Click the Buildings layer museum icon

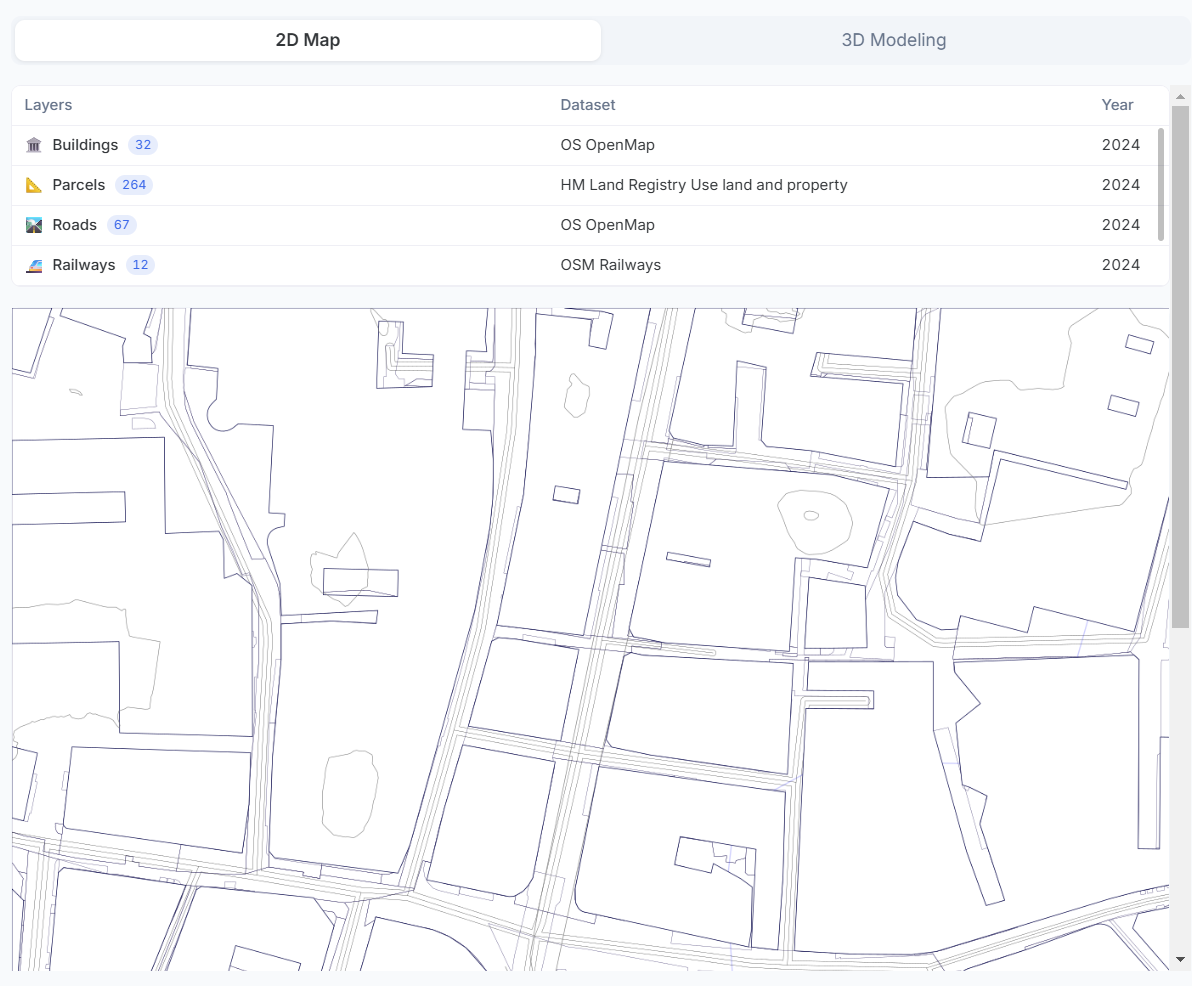click(x=33, y=145)
